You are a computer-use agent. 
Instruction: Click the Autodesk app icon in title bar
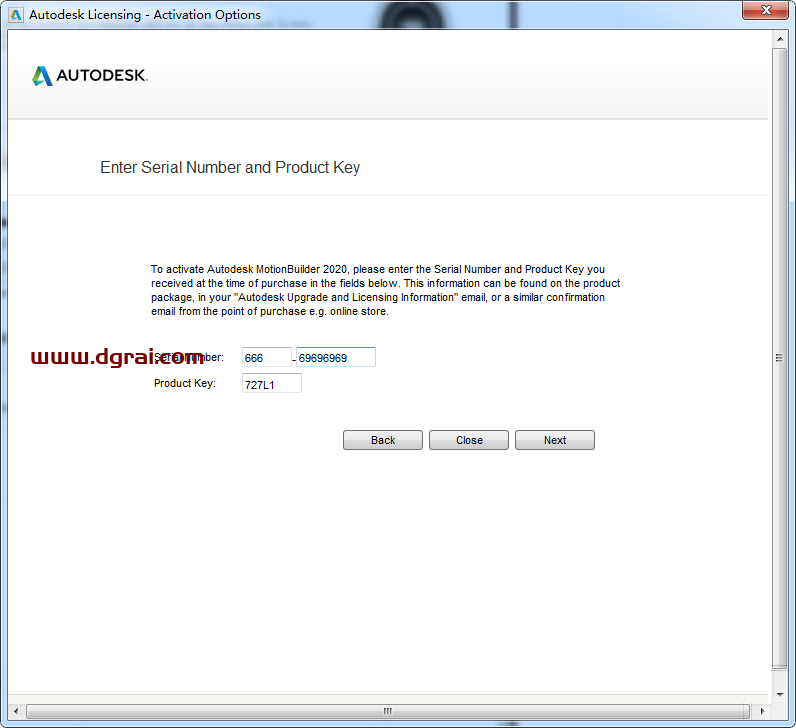coord(16,15)
